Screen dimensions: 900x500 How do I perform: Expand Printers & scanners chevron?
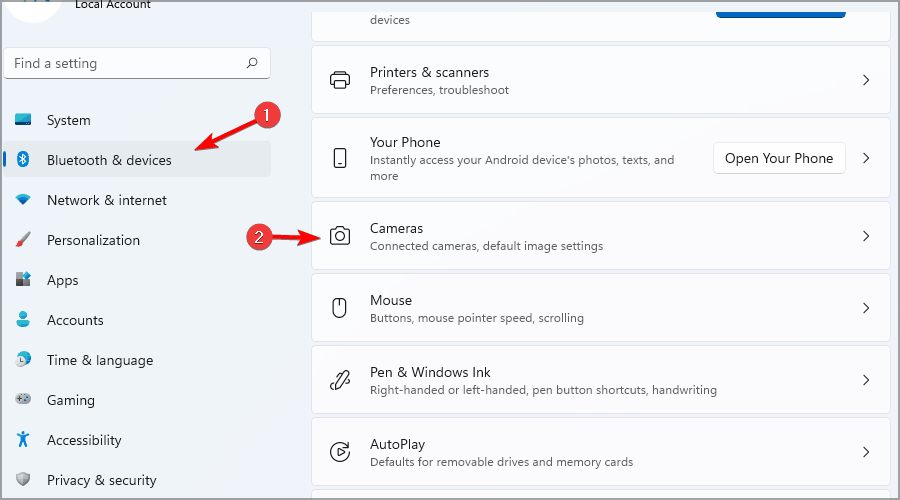tap(866, 80)
